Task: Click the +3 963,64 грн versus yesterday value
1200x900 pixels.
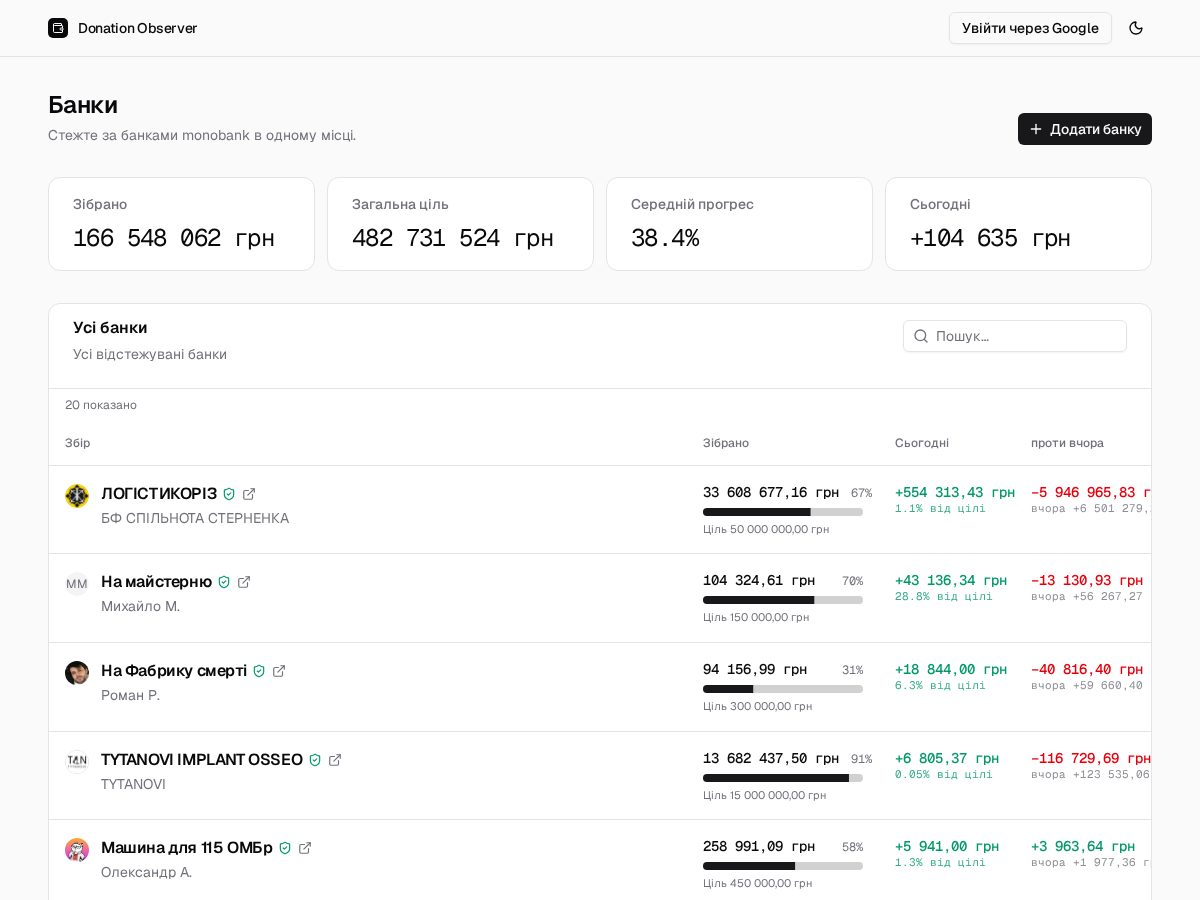Action: click(x=1083, y=846)
